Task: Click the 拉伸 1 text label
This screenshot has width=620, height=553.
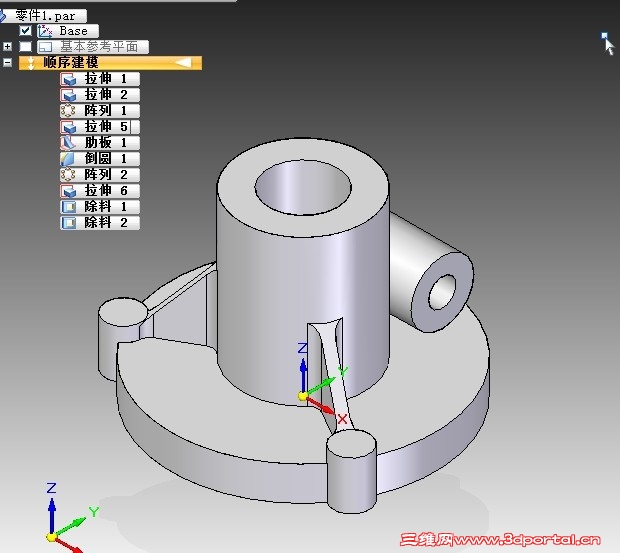Action: click(106, 79)
